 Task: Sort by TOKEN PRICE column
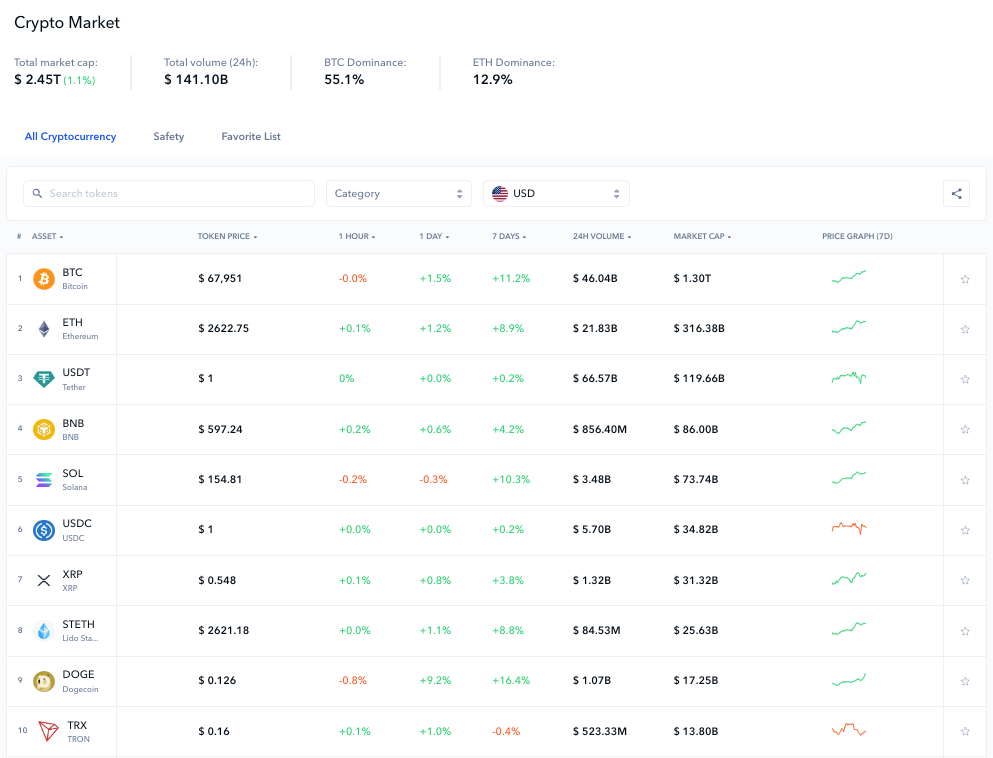pyautogui.click(x=227, y=236)
